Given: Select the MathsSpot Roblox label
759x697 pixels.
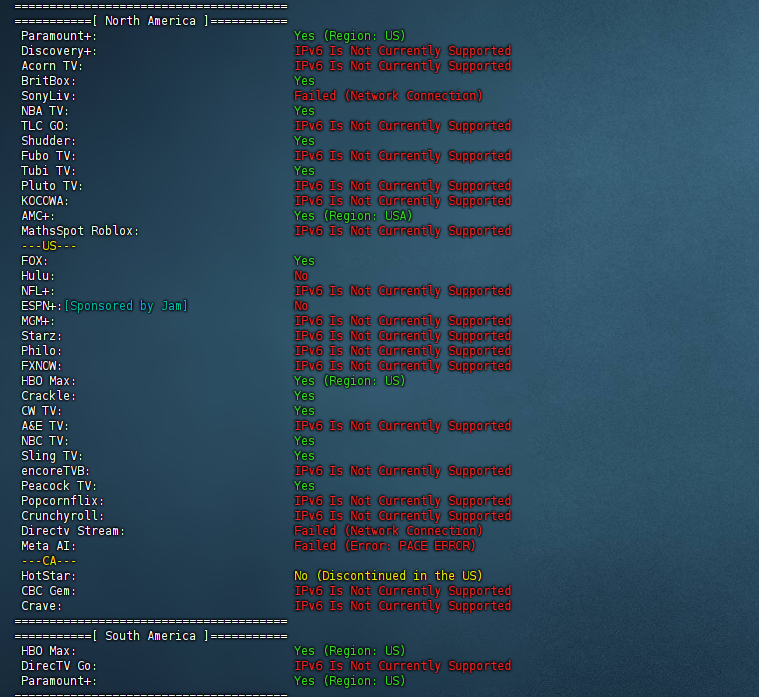Looking at the screenshot, I should (80, 231).
